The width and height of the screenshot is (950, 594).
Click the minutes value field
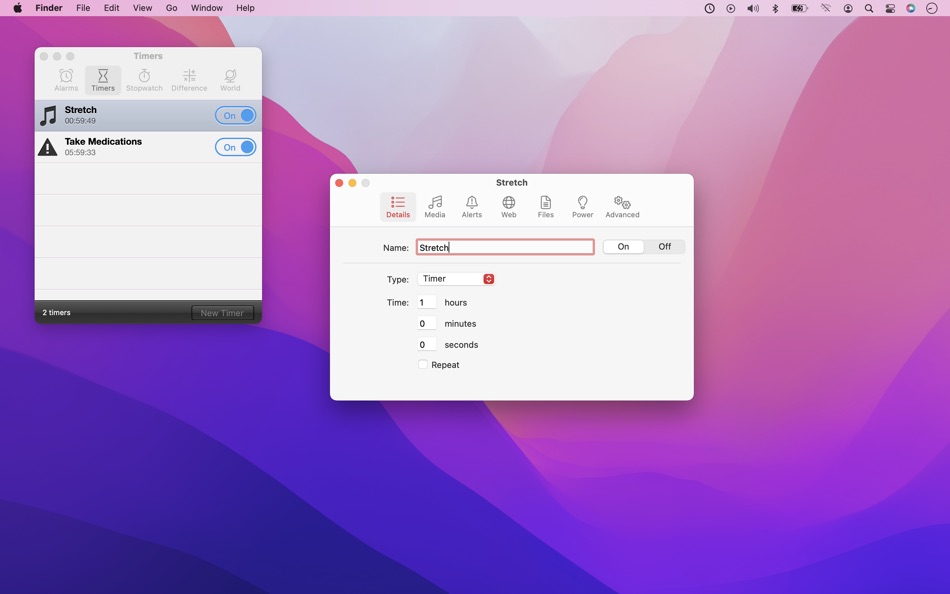(424, 323)
